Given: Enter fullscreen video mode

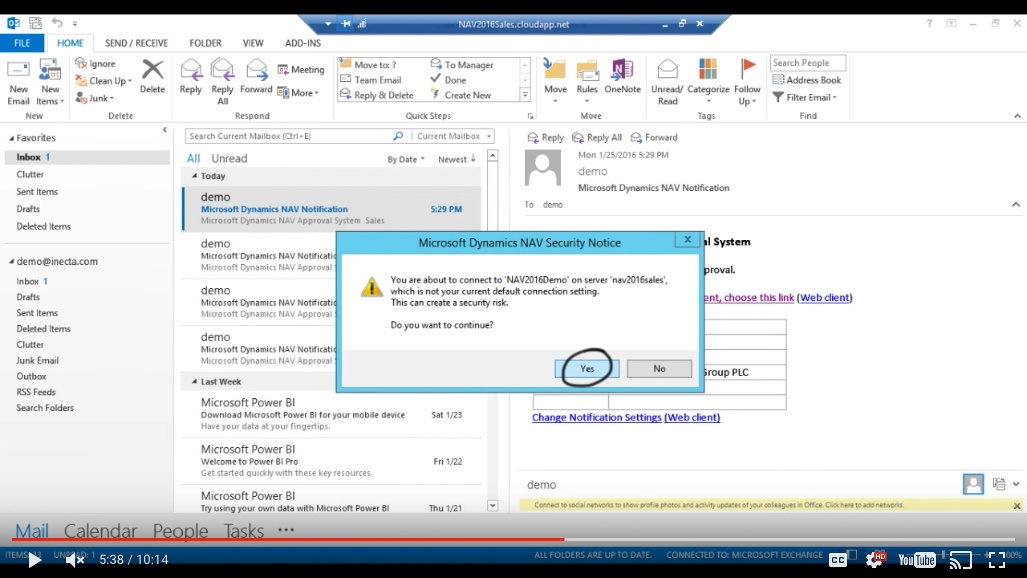Looking at the screenshot, I should (x=997, y=560).
